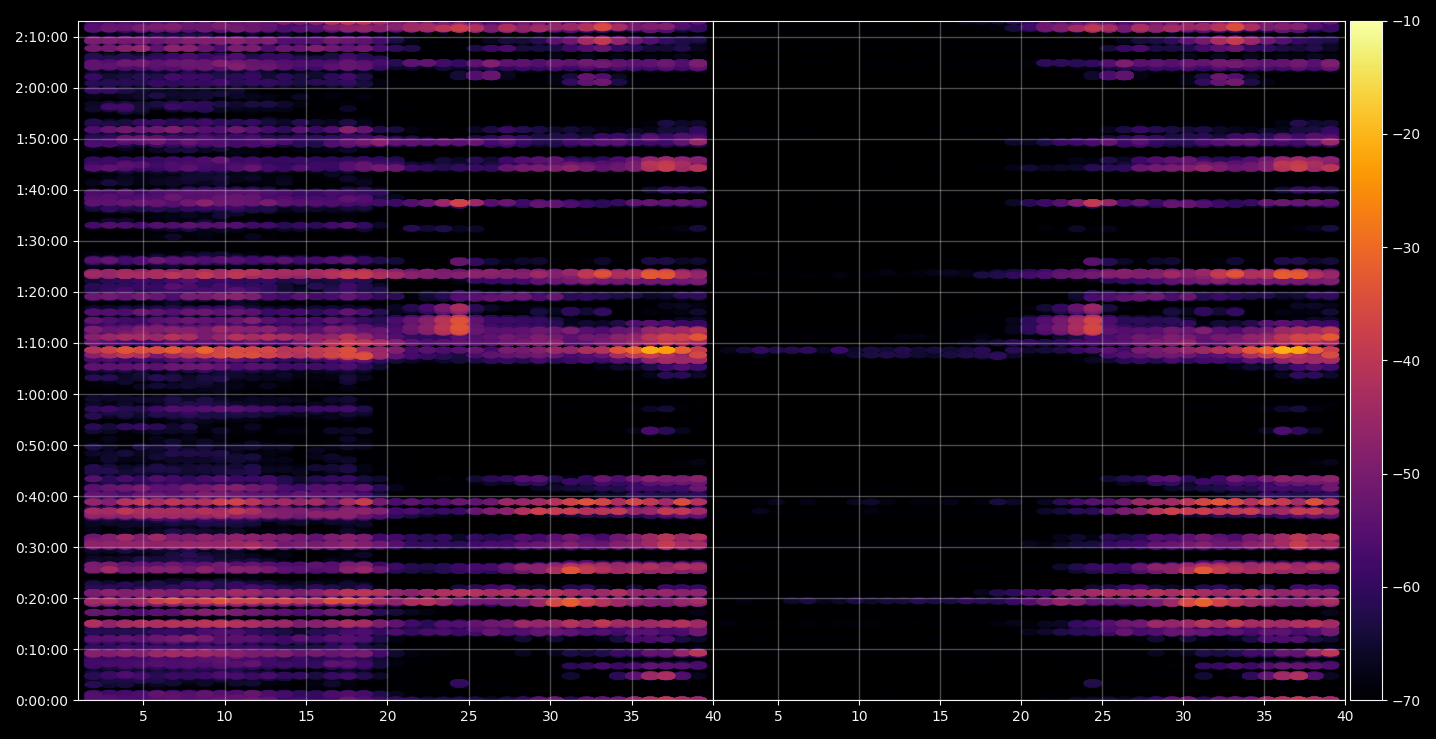Click the right heatmap's x-axis label 10
Image resolution: width=1436 pixels, height=739 pixels.
(859, 716)
